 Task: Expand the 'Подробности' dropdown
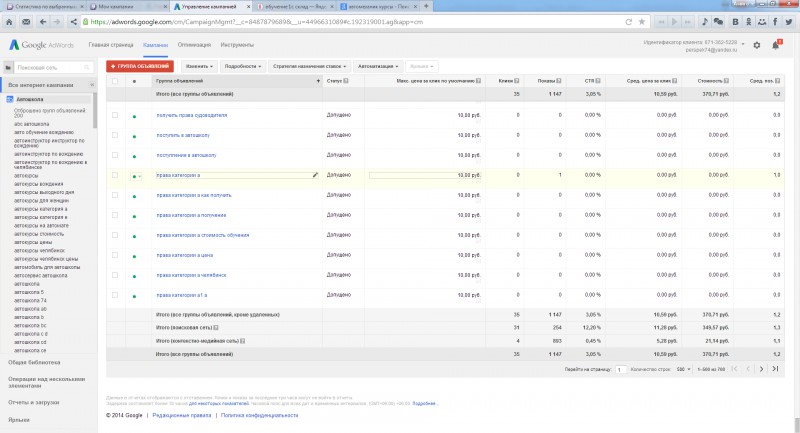coord(243,66)
